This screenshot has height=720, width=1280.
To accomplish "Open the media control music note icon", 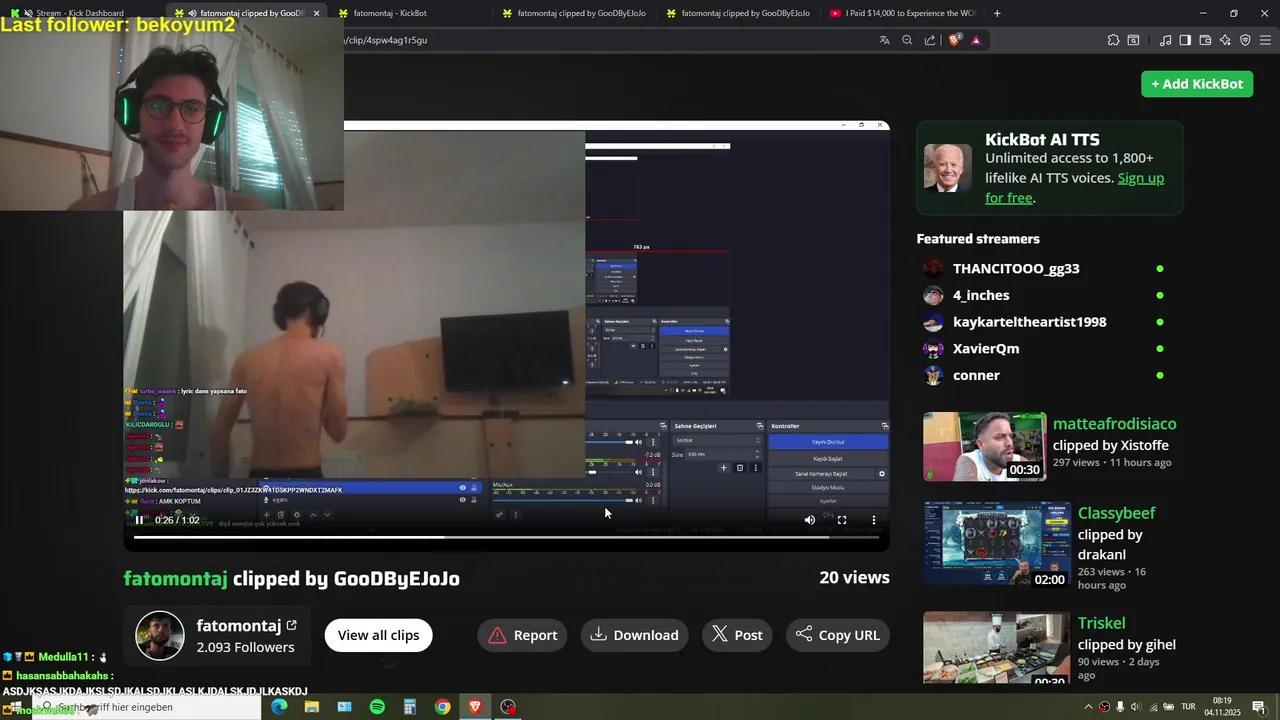I will pos(1165,40).
